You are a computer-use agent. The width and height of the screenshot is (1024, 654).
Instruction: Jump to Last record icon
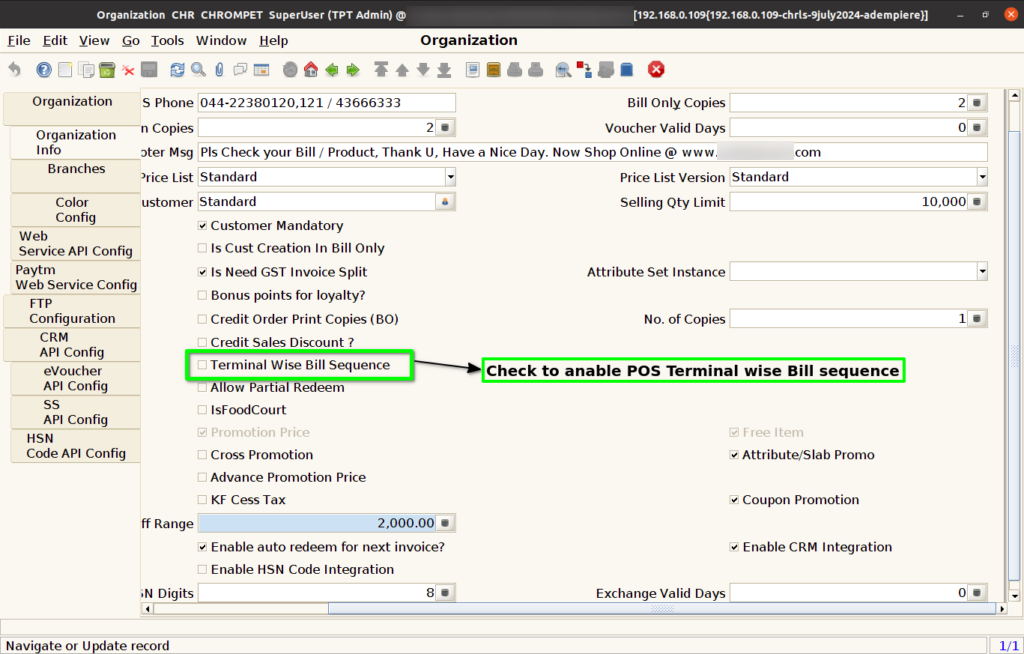[444, 69]
